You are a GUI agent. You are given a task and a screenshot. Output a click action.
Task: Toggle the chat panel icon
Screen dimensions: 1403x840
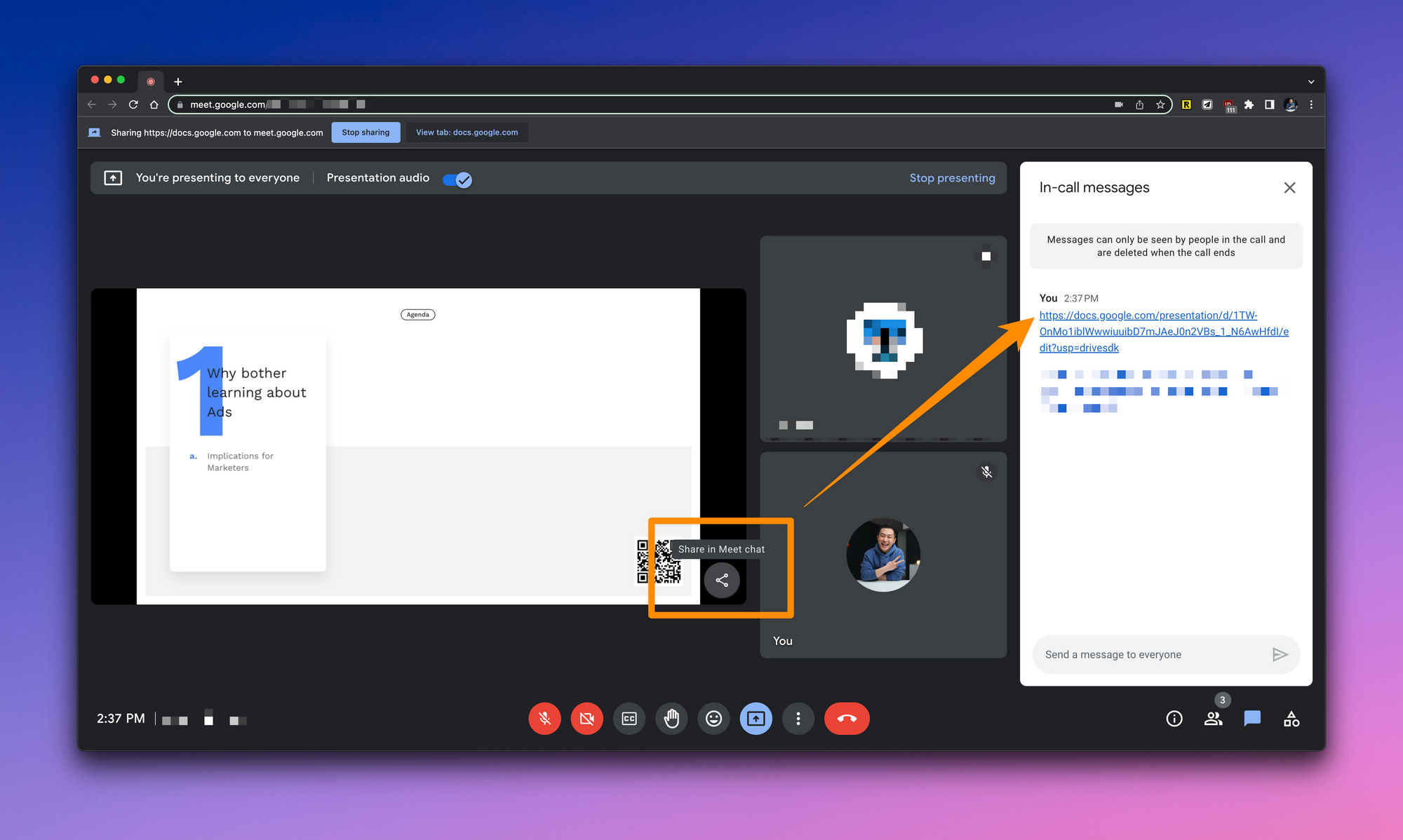(1252, 719)
